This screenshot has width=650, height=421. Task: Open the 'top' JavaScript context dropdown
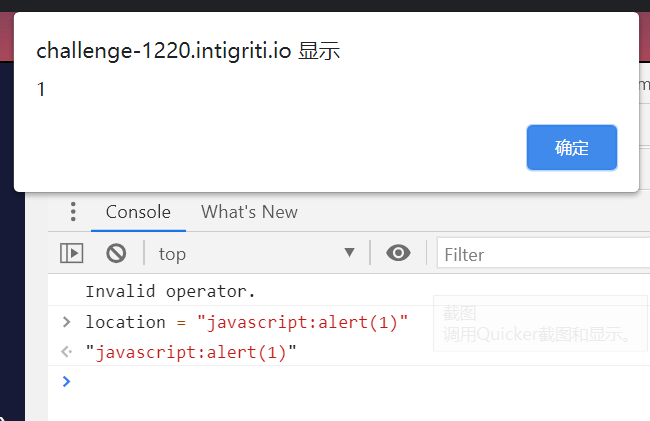255,254
